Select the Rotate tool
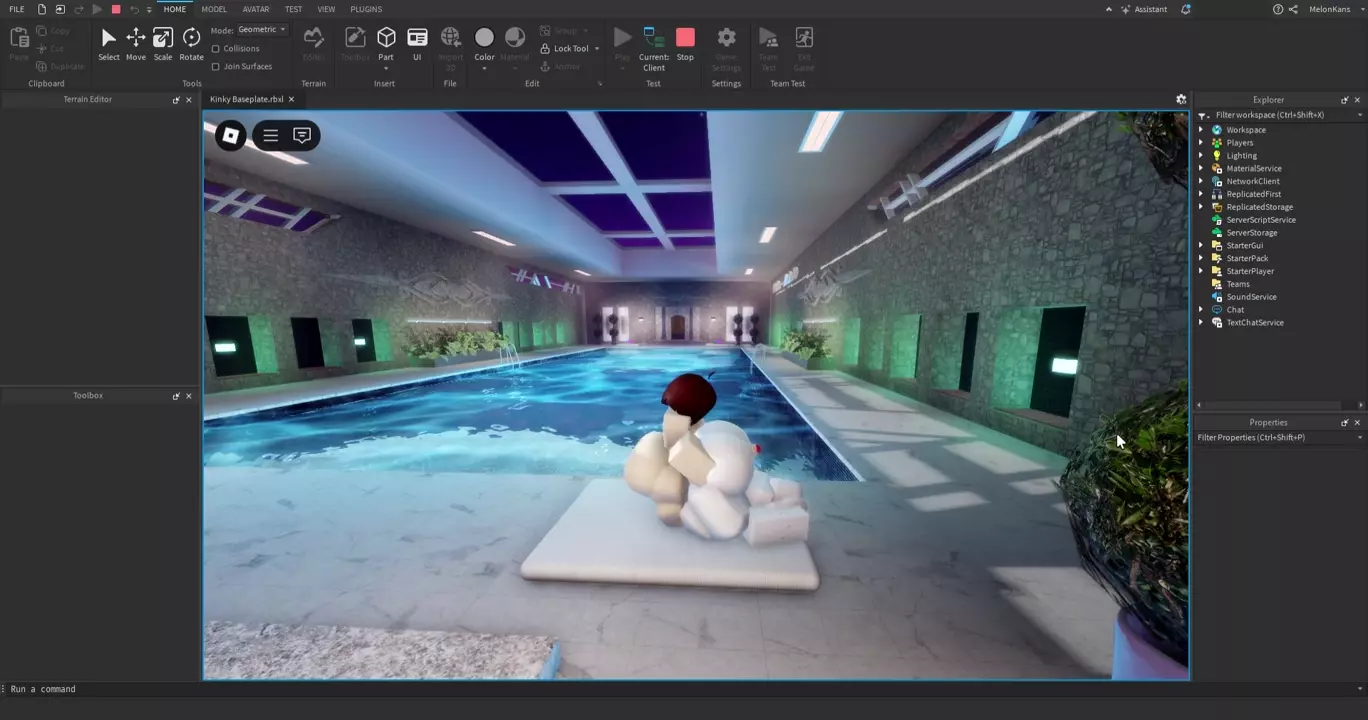This screenshot has width=1368, height=720. [x=191, y=43]
